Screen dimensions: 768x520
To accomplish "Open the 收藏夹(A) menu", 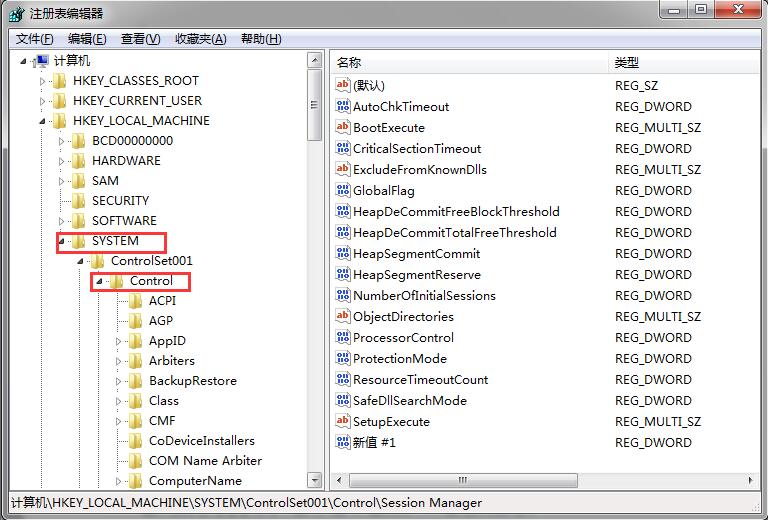I will 201,39.
